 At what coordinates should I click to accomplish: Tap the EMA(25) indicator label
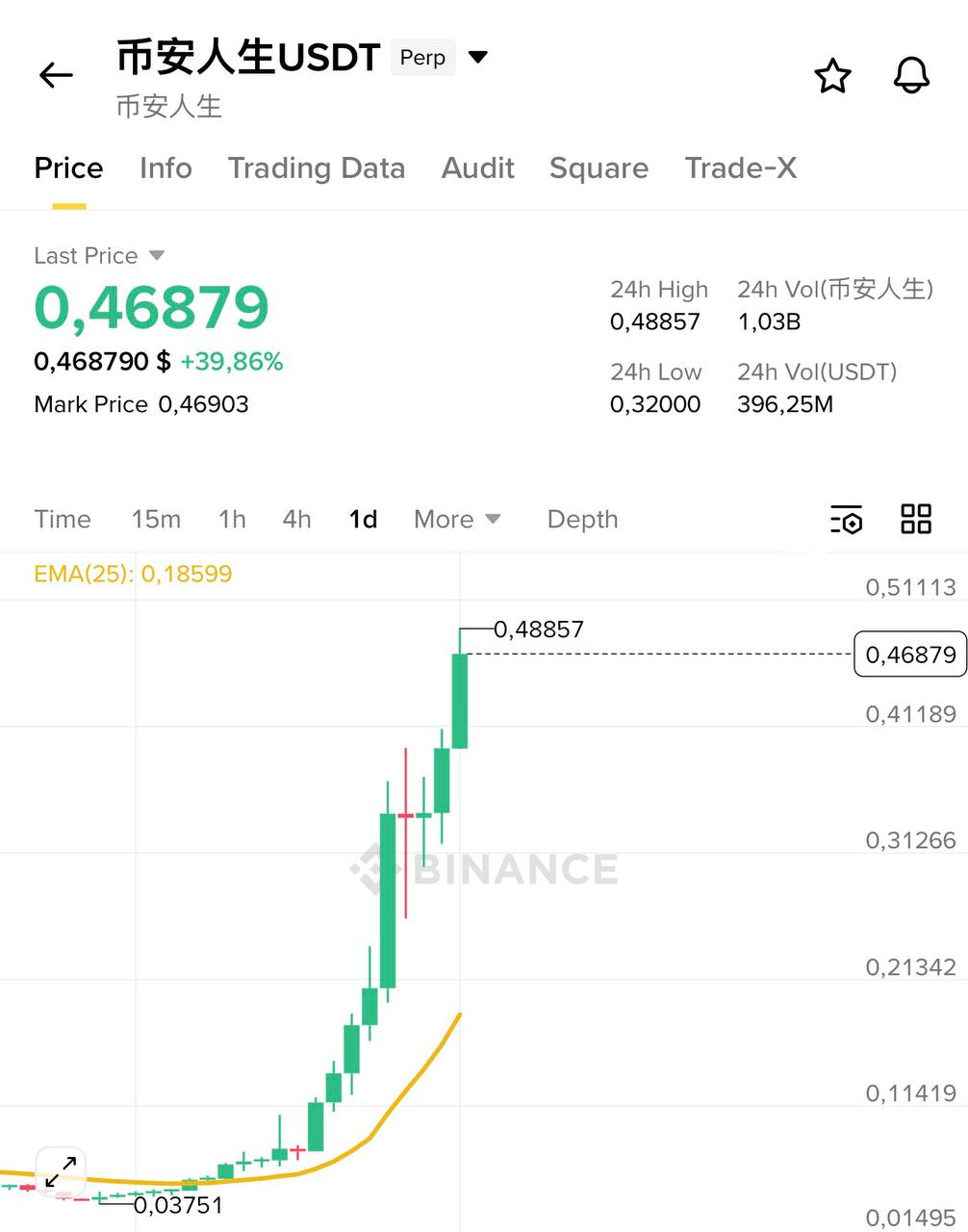click(133, 575)
